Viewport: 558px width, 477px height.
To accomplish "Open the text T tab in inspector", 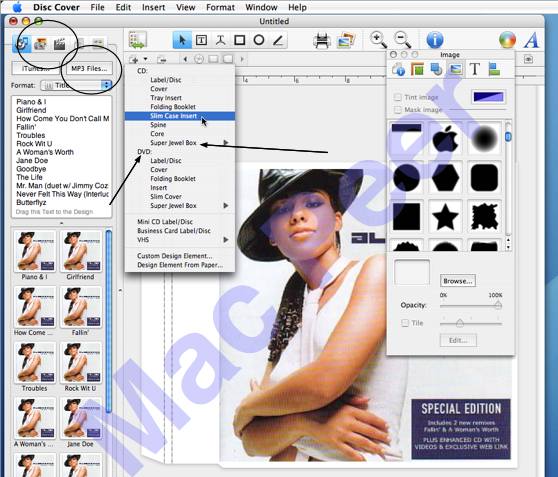I will (475, 69).
